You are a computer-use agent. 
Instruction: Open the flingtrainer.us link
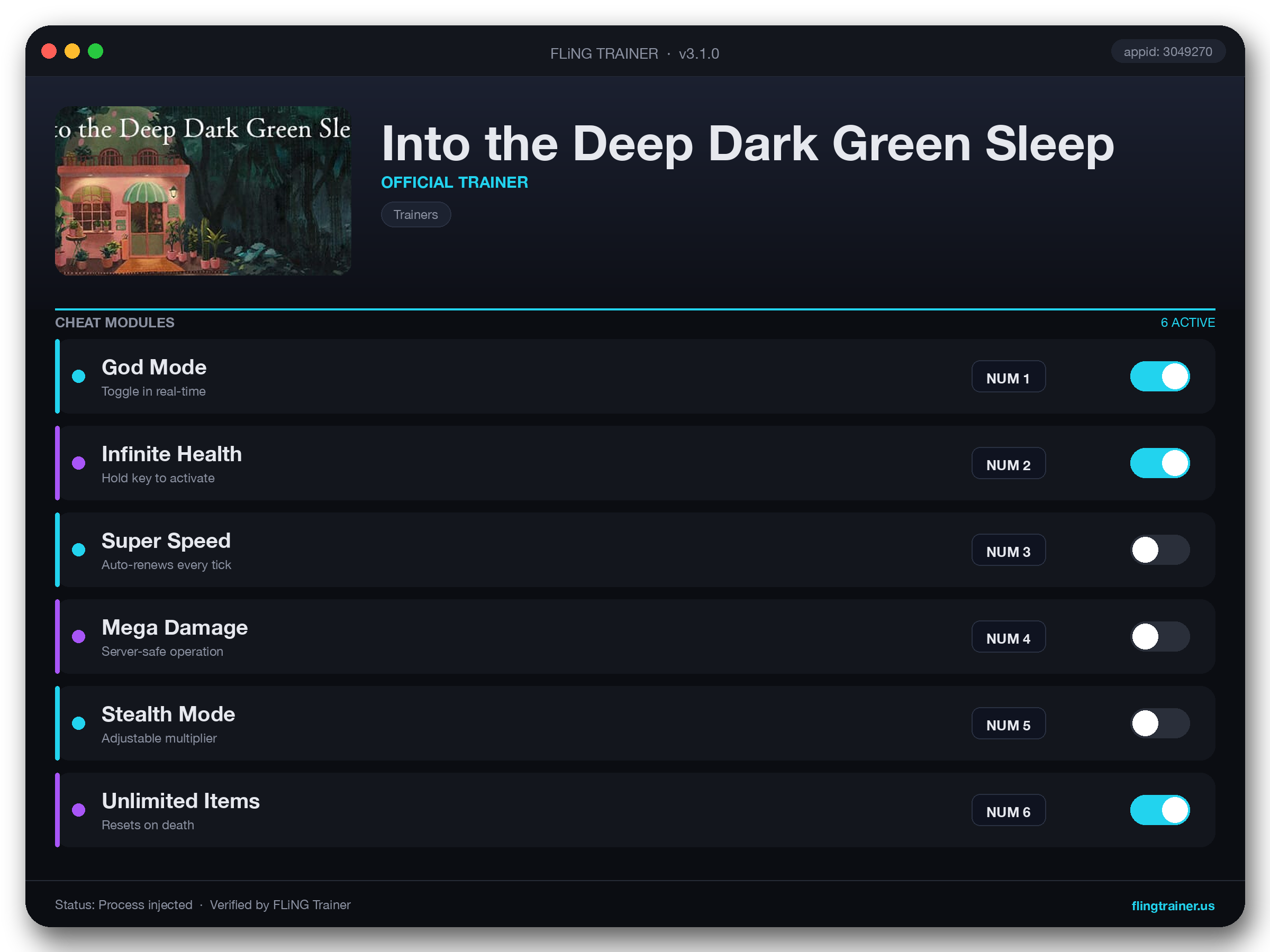1173,905
